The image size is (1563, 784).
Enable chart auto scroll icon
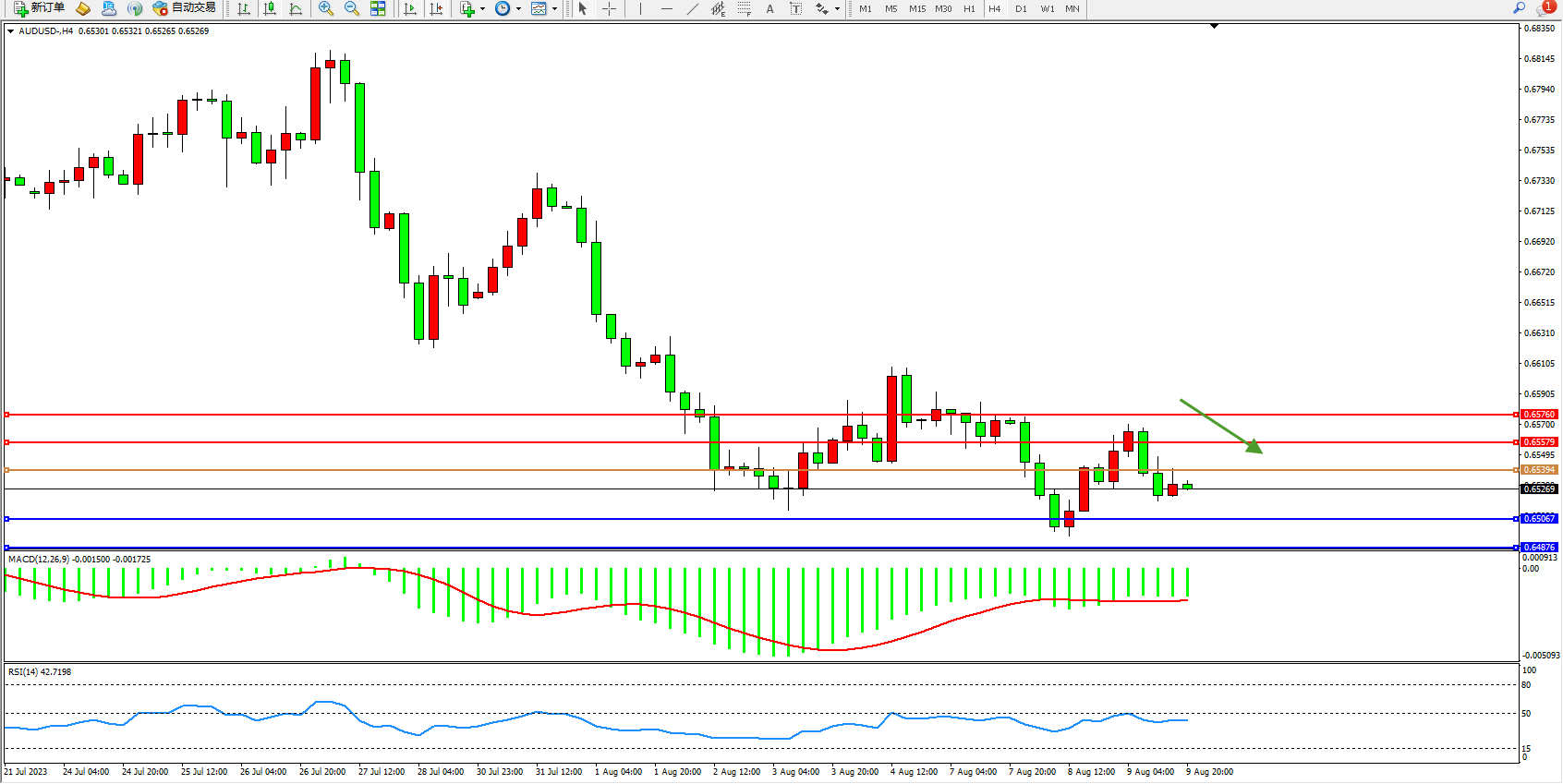410,8
